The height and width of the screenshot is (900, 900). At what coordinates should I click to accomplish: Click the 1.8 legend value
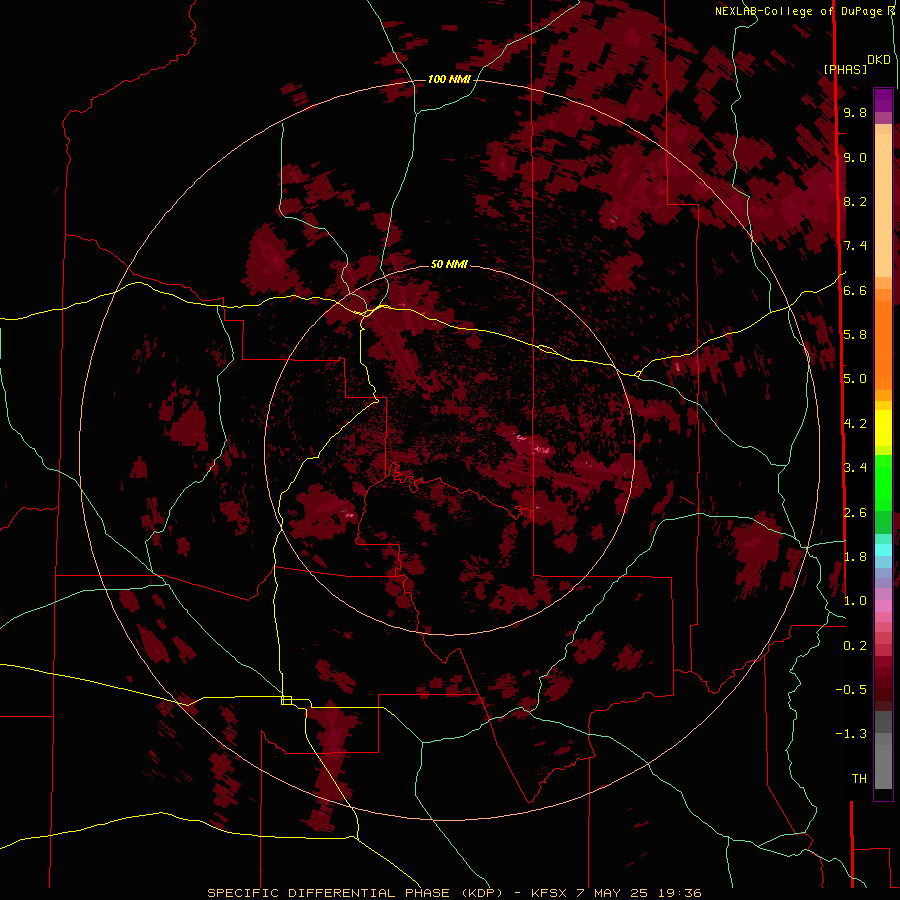pos(855,556)
